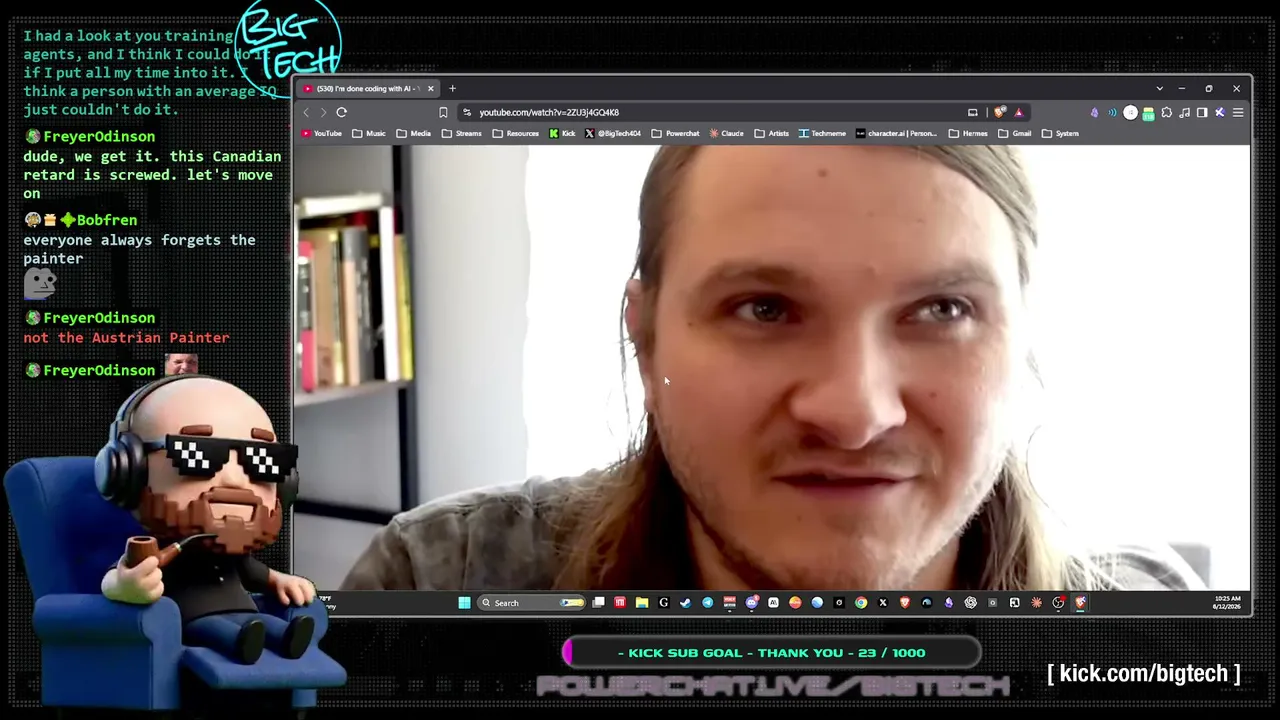The height and width of the screenshot is (720, 1280).
Task: Expand the Music bookmarks folder
Action: (369, 133)
